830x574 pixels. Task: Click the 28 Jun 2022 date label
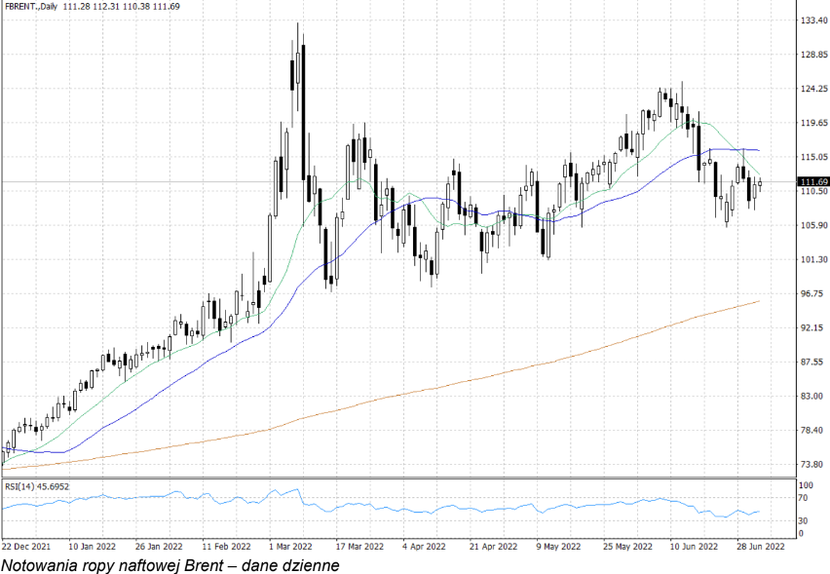761,546
